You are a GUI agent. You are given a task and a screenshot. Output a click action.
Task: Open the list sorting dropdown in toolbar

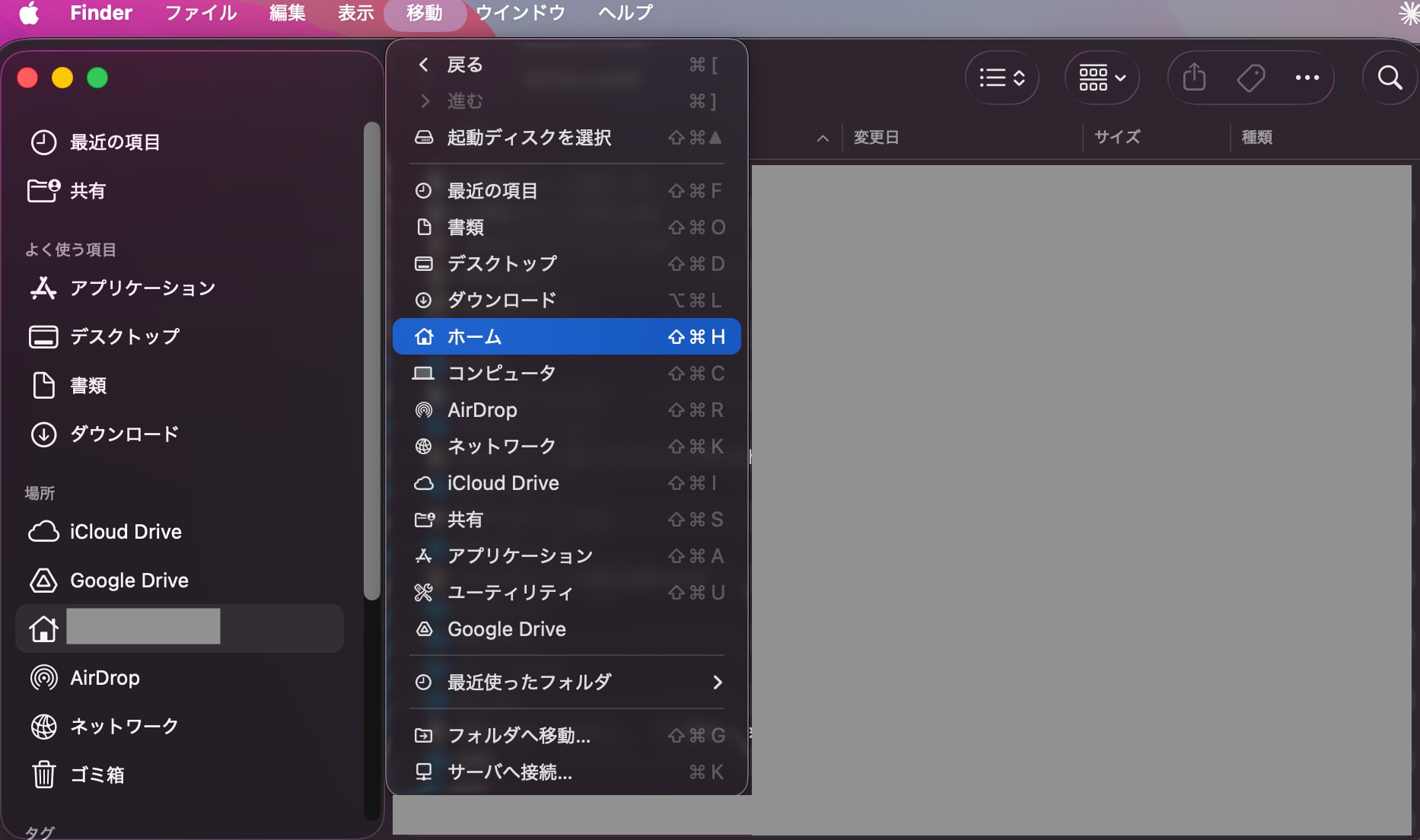click(1001, 78)
